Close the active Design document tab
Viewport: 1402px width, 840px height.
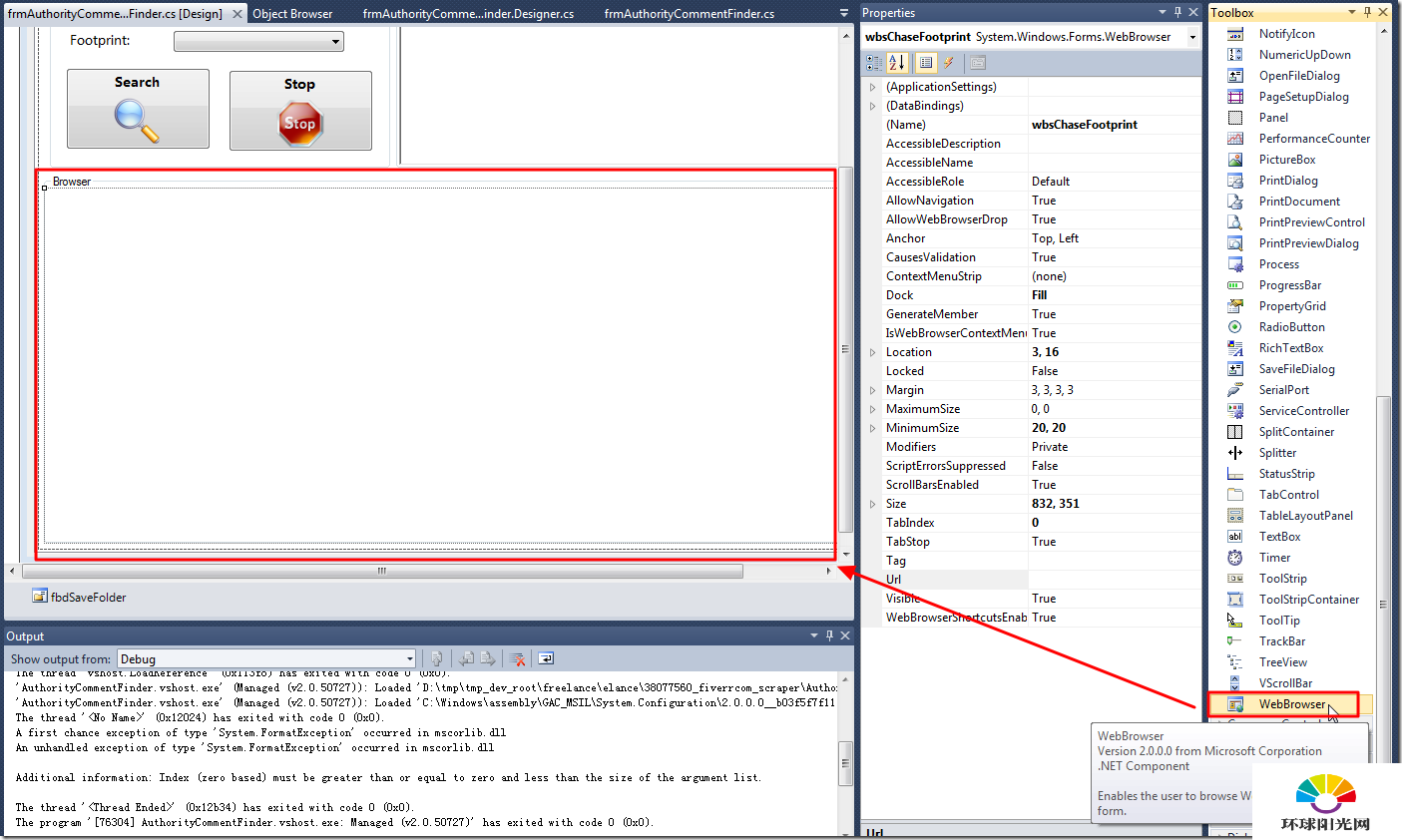pyautogui.click(x=237, y=14)
